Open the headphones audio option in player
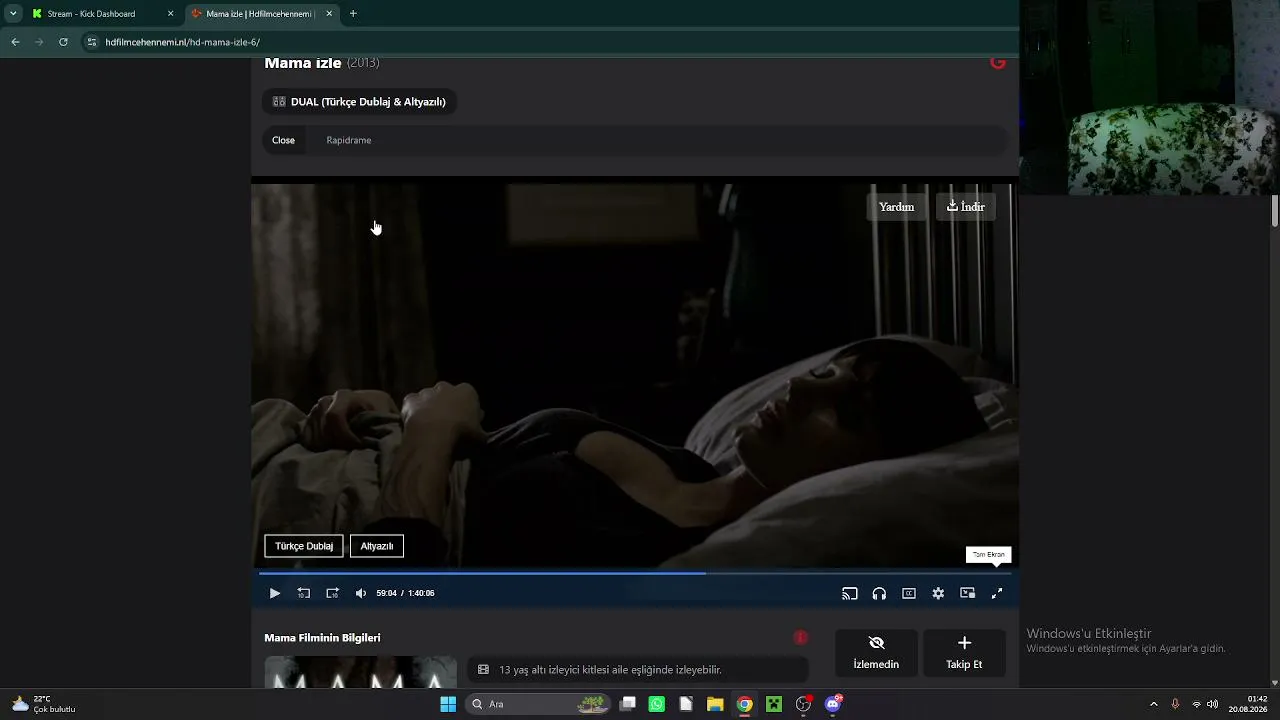1280x720 pixels. click(879, 593)
